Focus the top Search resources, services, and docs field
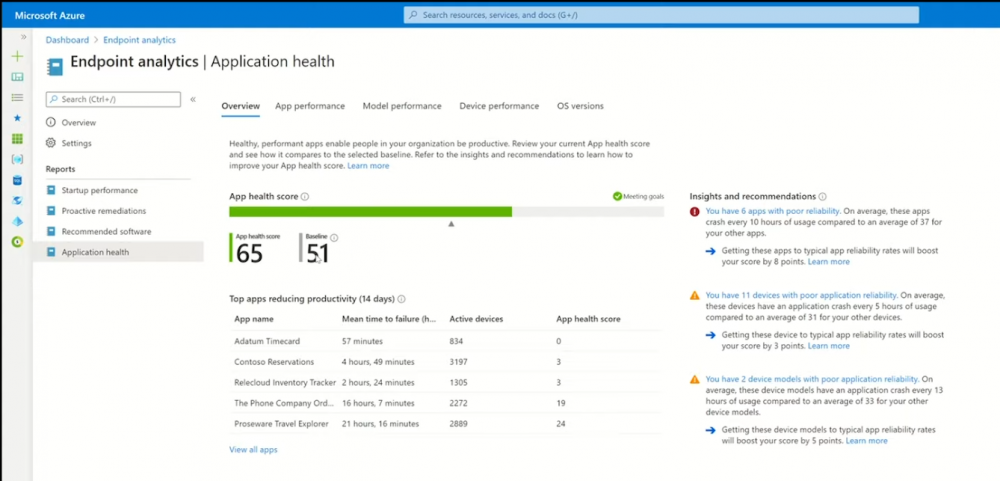 pos(661,15)
